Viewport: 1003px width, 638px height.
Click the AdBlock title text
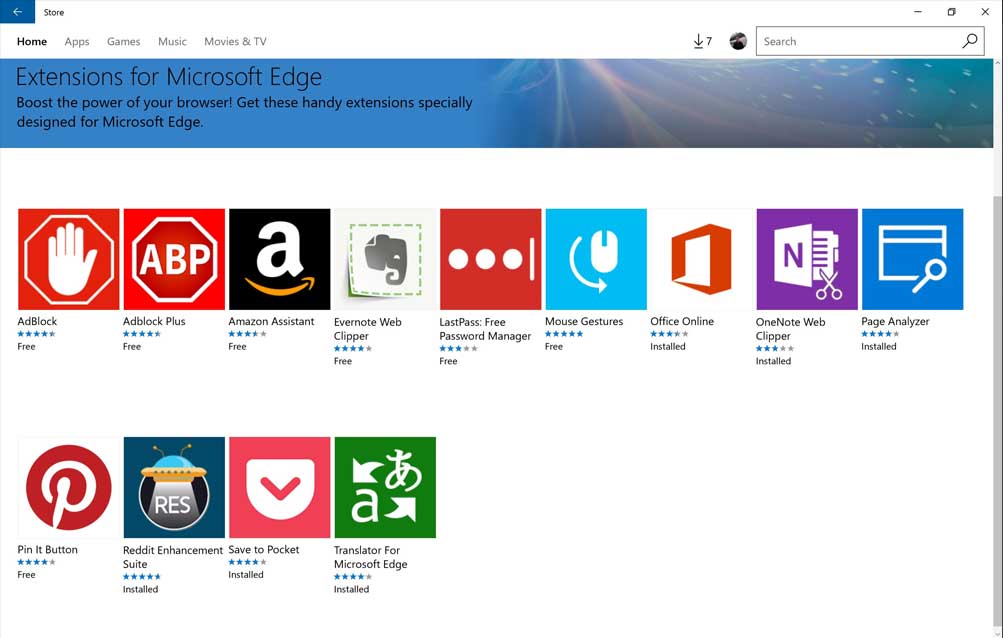(37, 321)
